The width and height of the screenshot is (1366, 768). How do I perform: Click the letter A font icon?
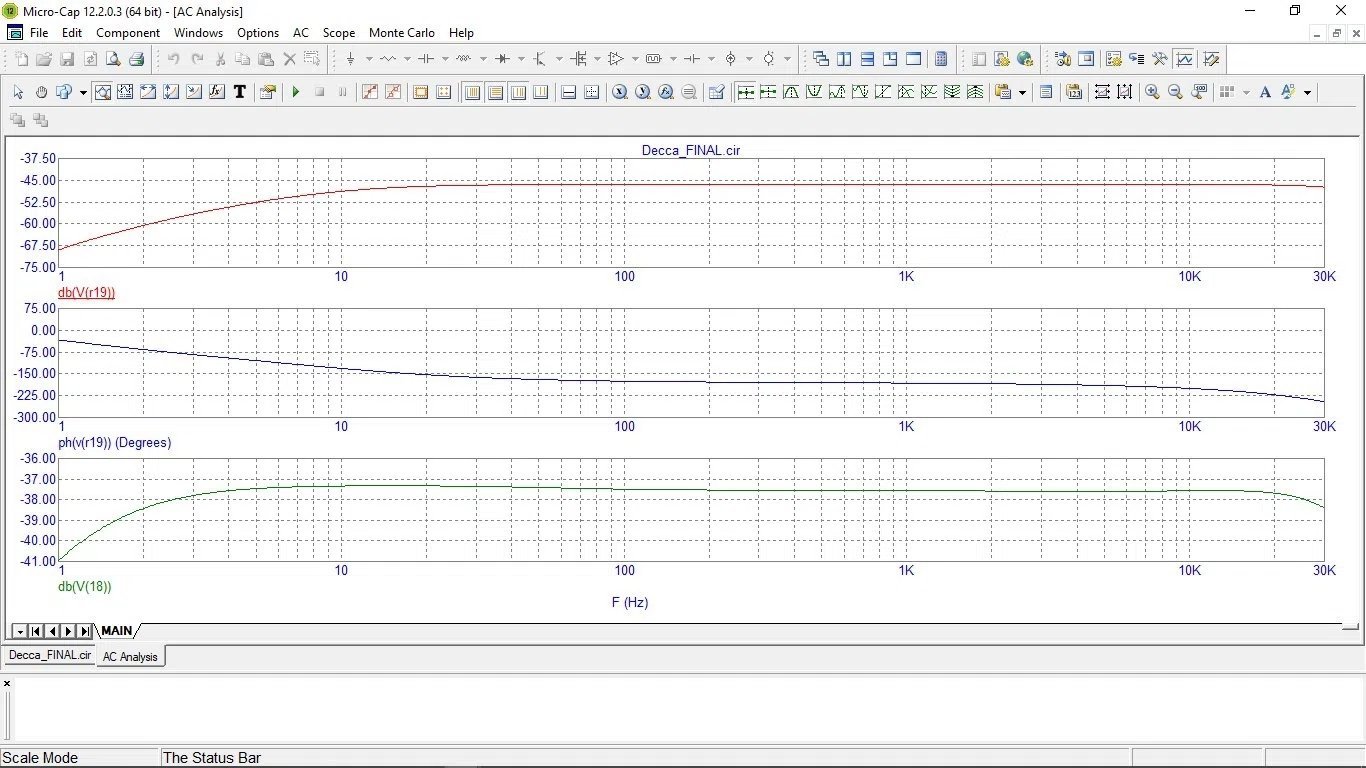pos(1265,92)
